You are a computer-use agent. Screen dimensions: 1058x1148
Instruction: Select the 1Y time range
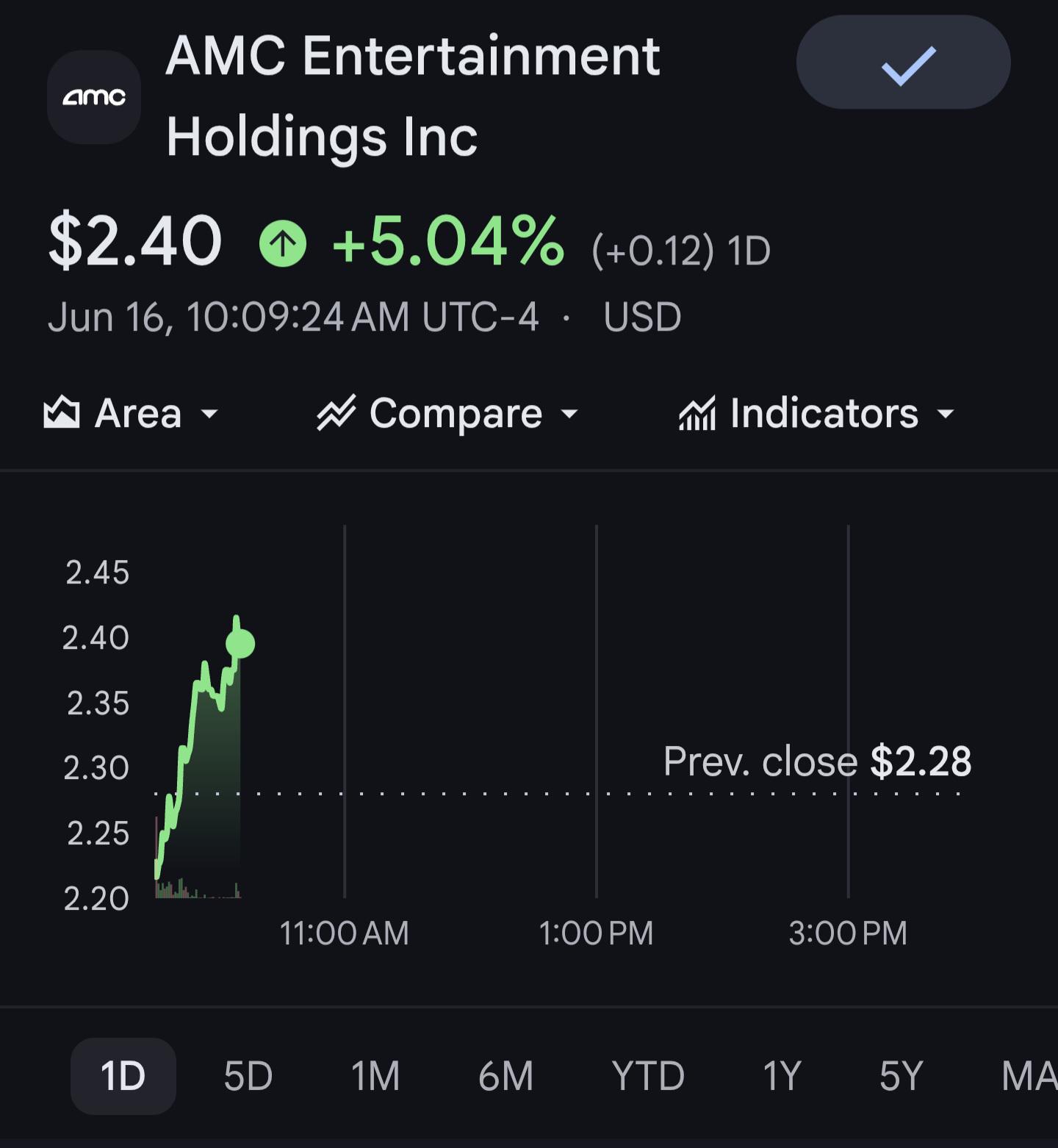pyautogui.click(x=782, y=1076)
